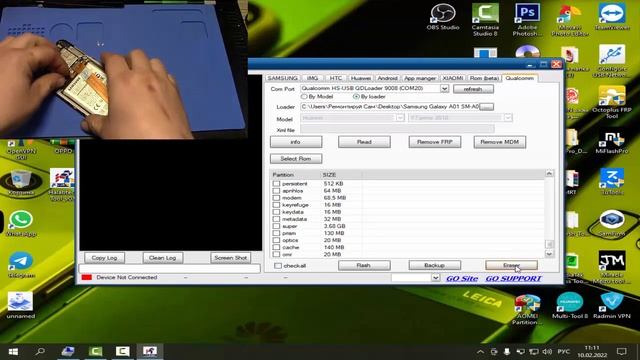
Task: Click the Remove MDM button
Action: tap(500, 142)
